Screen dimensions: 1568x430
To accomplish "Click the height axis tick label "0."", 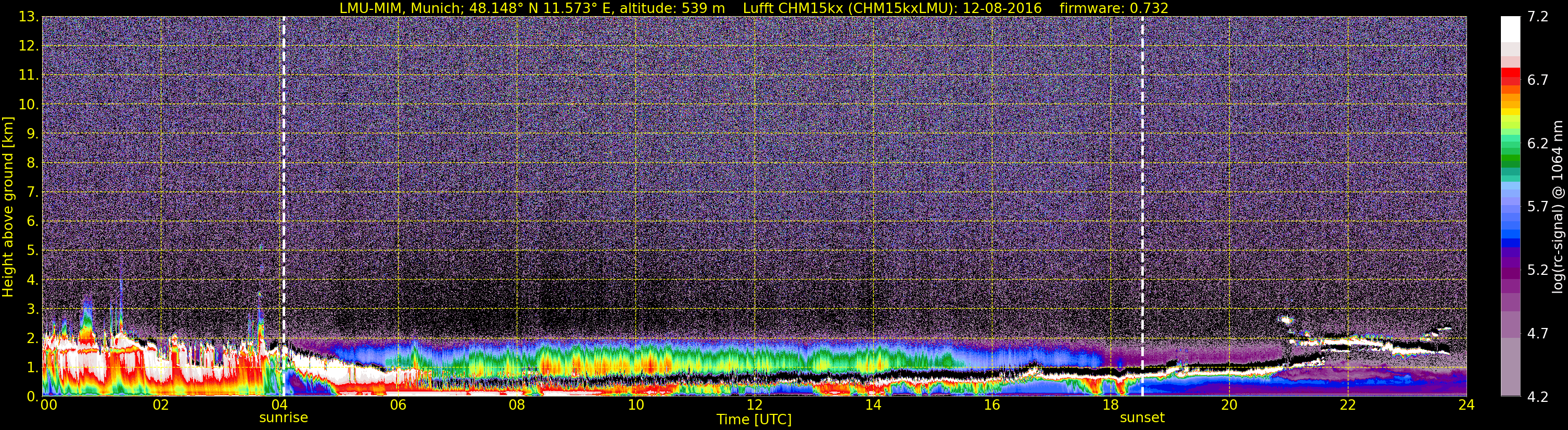I will coord(32,396).
